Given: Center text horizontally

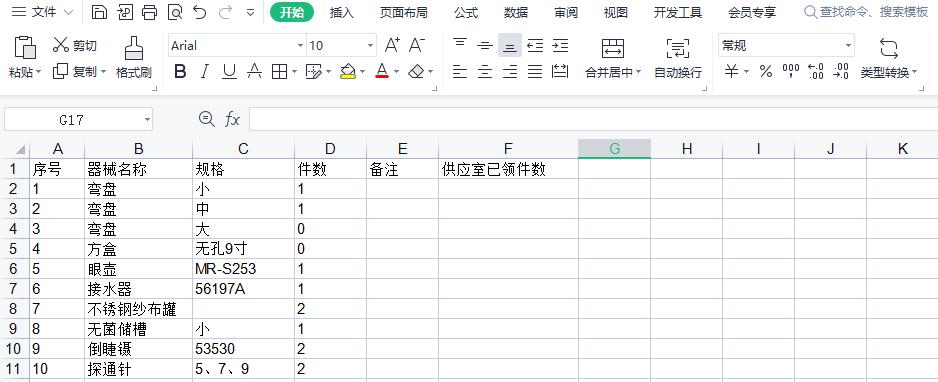Looking at the screenshot, I should point(485,72).
